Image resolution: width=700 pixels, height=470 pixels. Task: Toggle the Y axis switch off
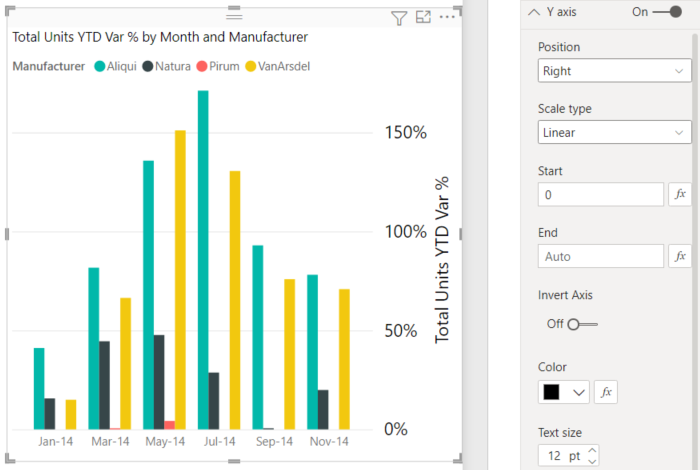[x=667, y=12]
